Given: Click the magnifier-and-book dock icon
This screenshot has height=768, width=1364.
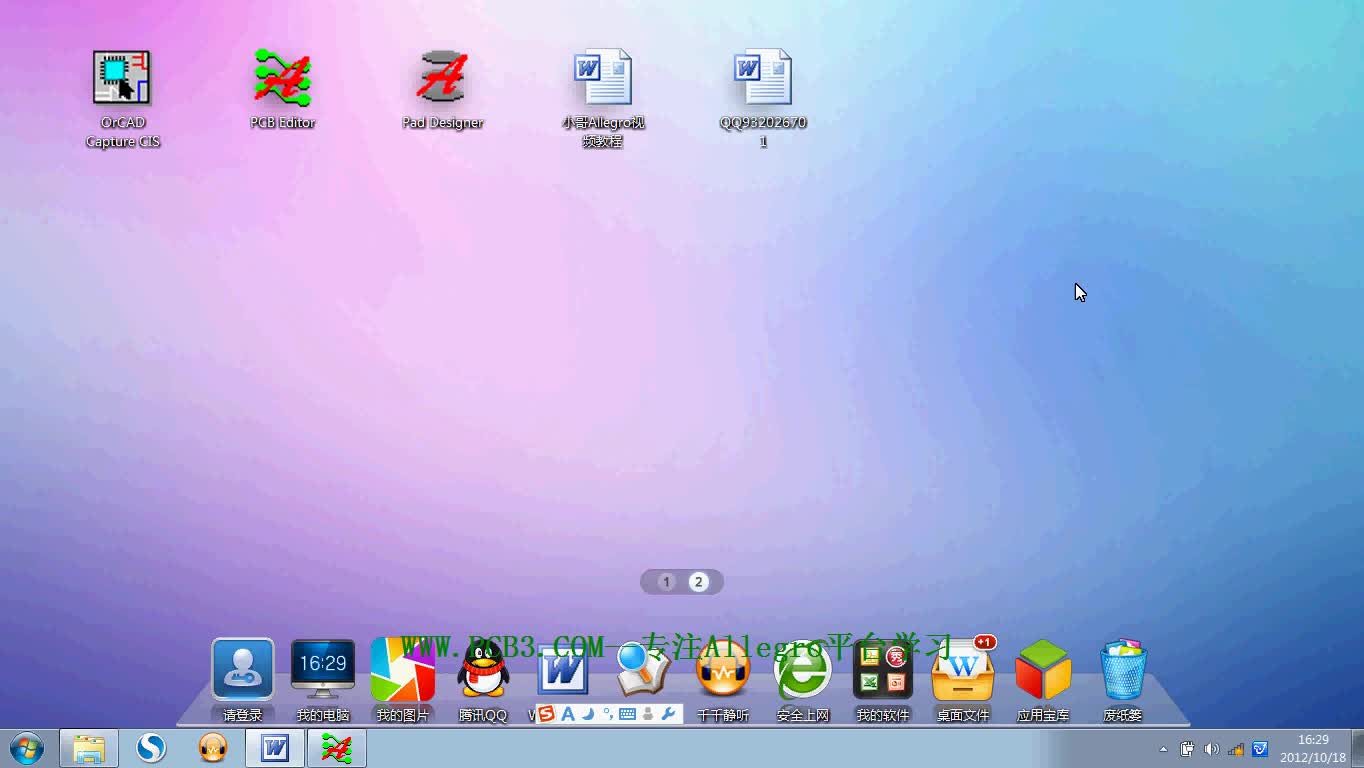Looking at the screenshot, I should click(x=642, y=670).
